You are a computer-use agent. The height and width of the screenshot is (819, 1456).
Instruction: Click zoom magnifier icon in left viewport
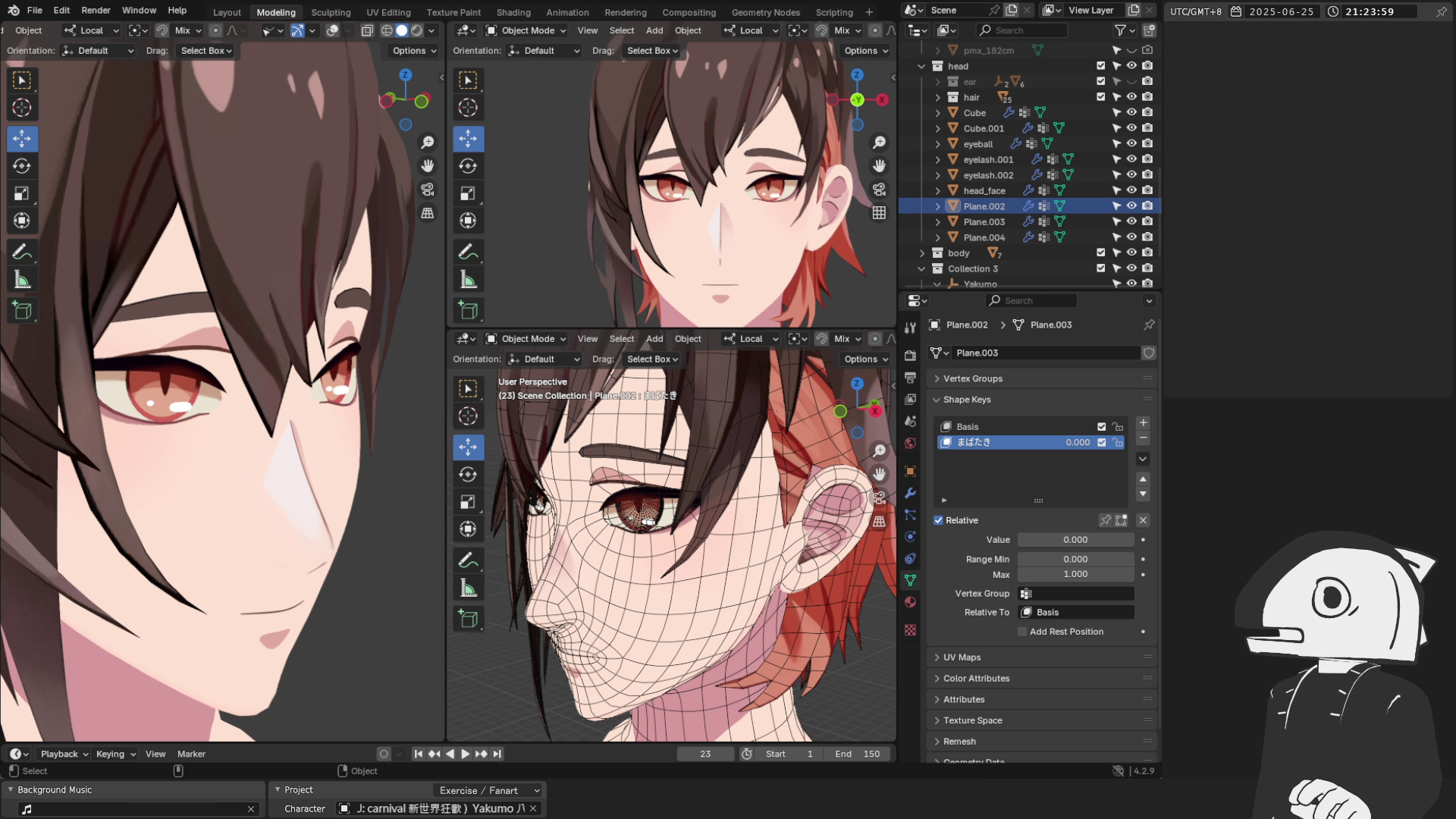point(428,143)
